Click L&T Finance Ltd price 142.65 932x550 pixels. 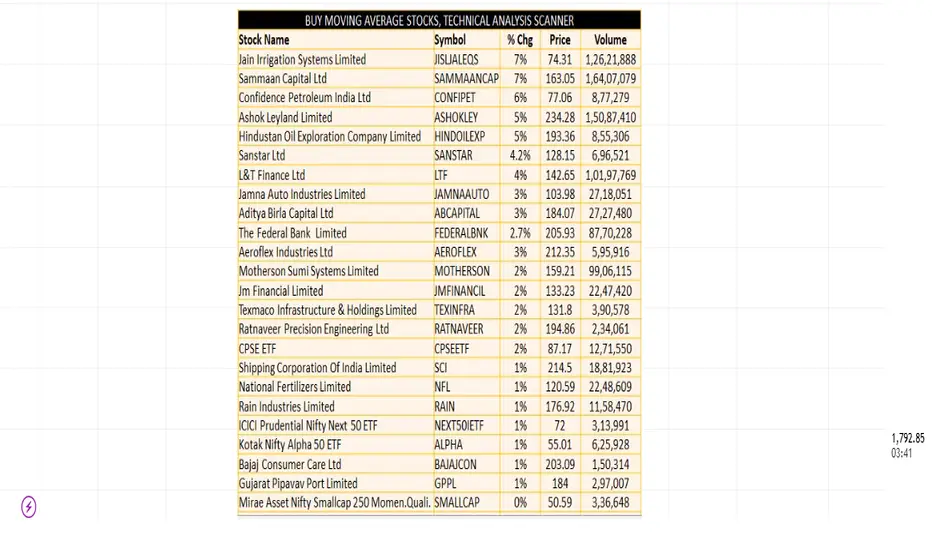pos(560,175)
